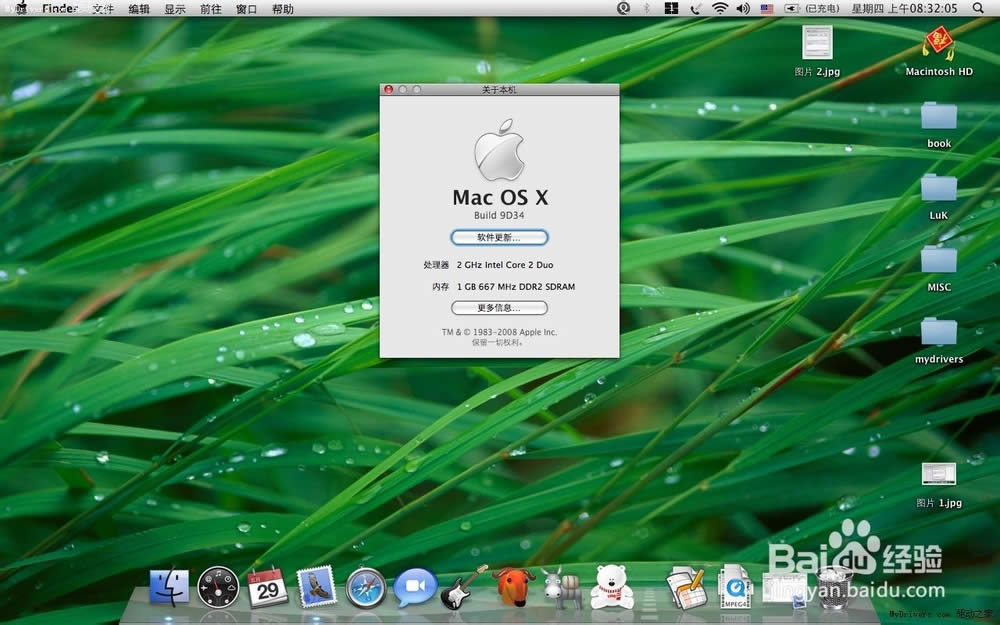The width and height of the screenshot is (1000, 625).
Task: Launch Safari from the Dock
Action: coord(365,587)
